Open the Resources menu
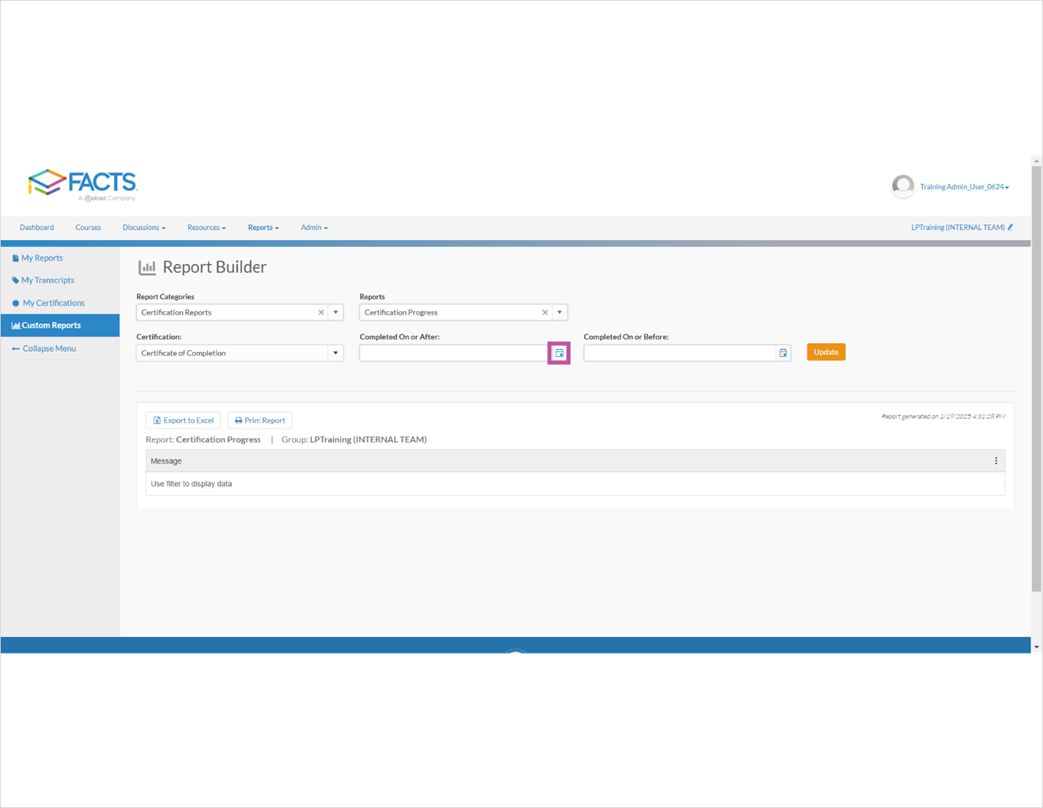Viewport: 1043px width, 808px height. pyautogui.click(x=206, y=227)
